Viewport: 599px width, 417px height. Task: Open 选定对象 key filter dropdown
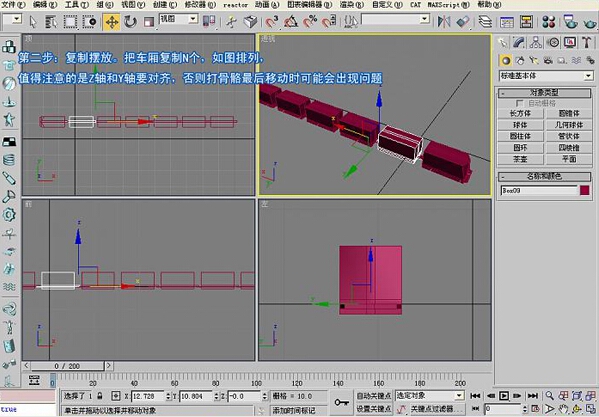pyautogui.click(x=430, y=396)
